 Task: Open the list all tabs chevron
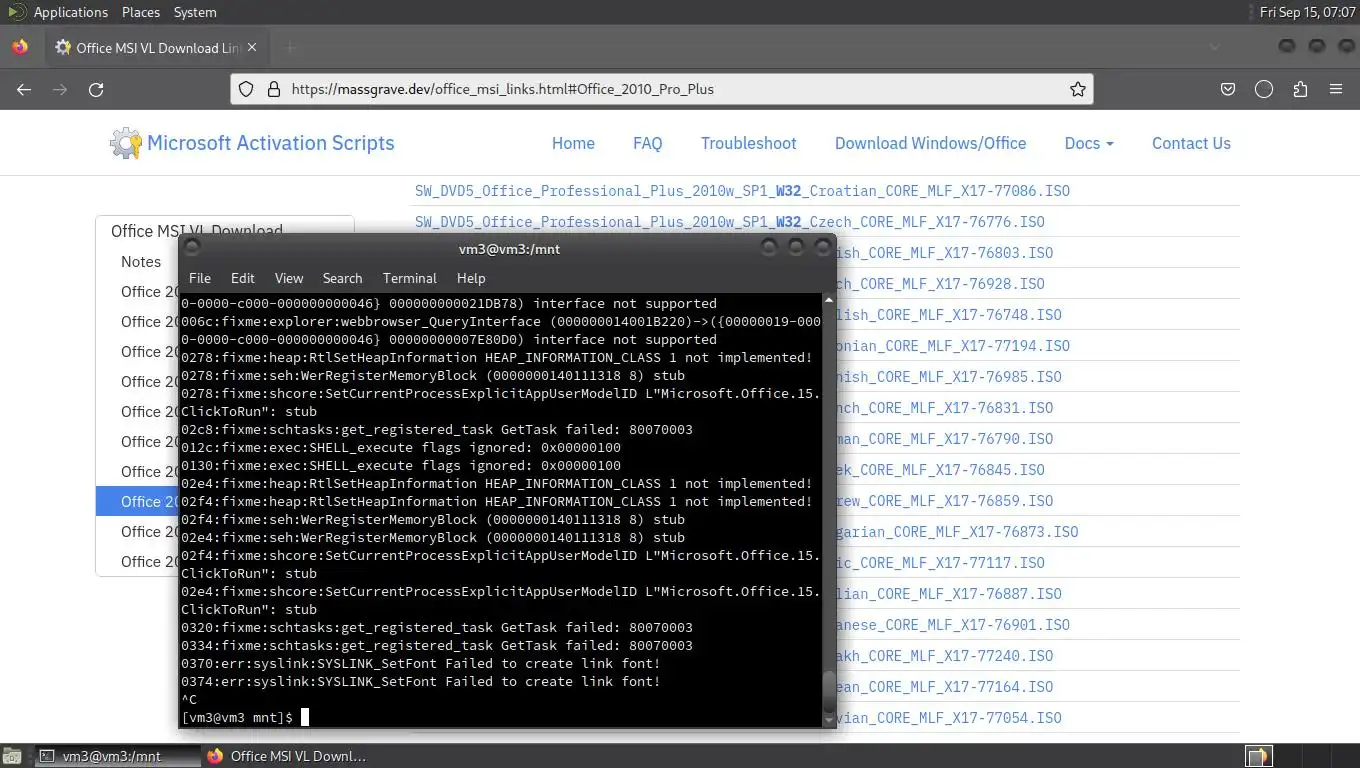(1214, 47)
